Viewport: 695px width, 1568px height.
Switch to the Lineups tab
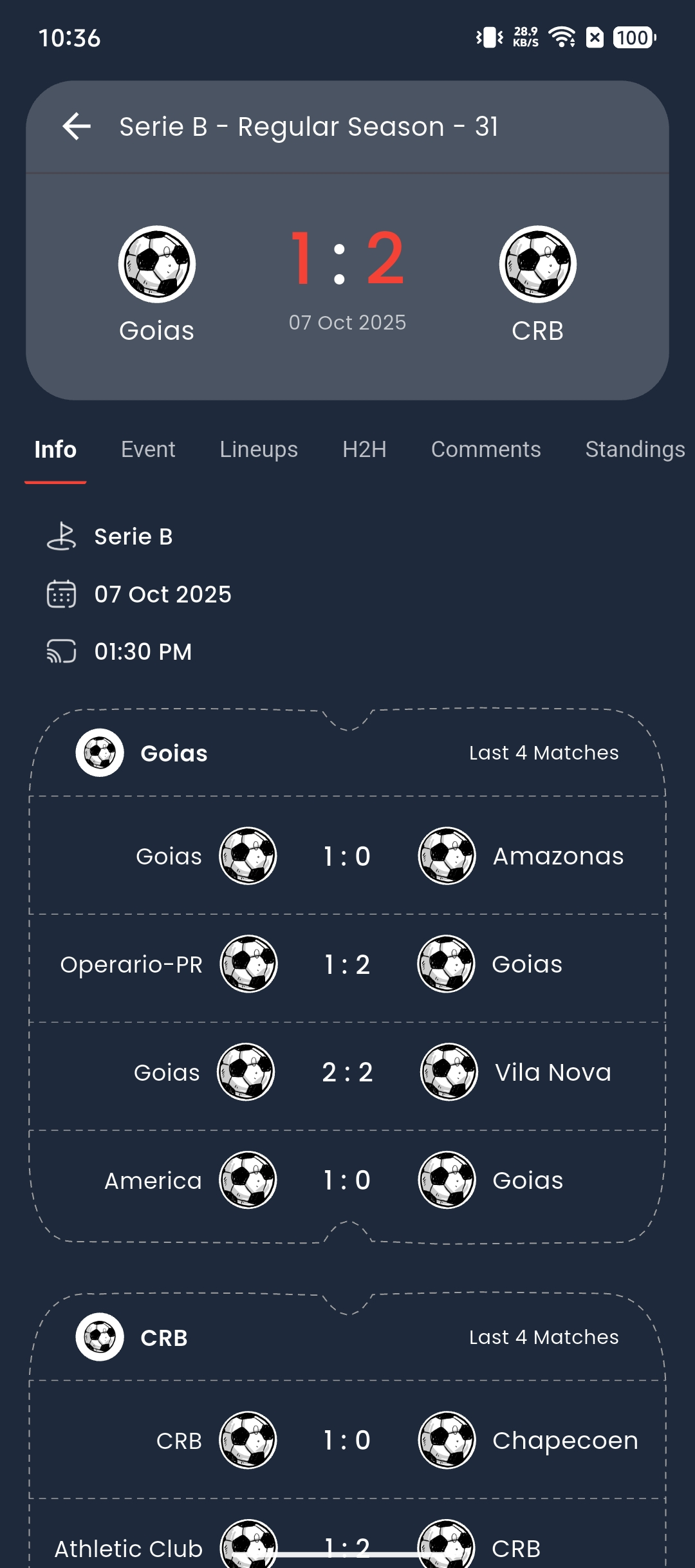click(257, 449)
